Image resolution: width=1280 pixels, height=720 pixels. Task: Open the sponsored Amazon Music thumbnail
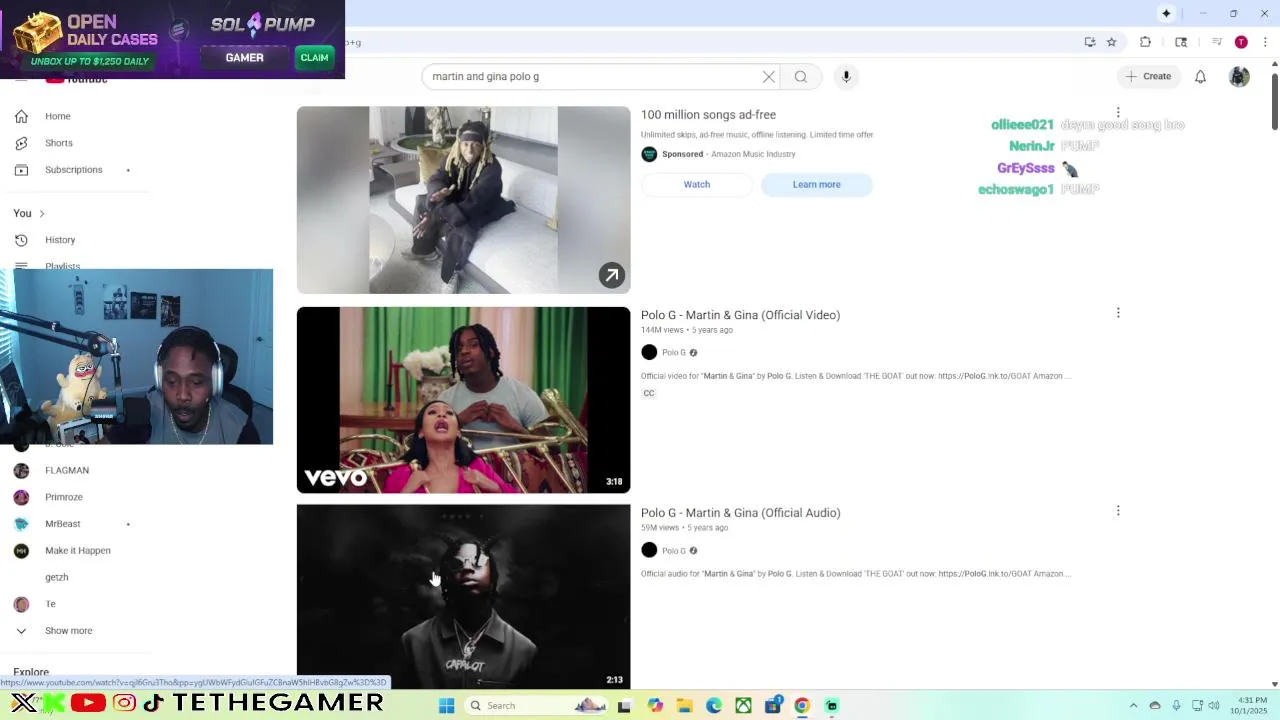tap(463, 200)
